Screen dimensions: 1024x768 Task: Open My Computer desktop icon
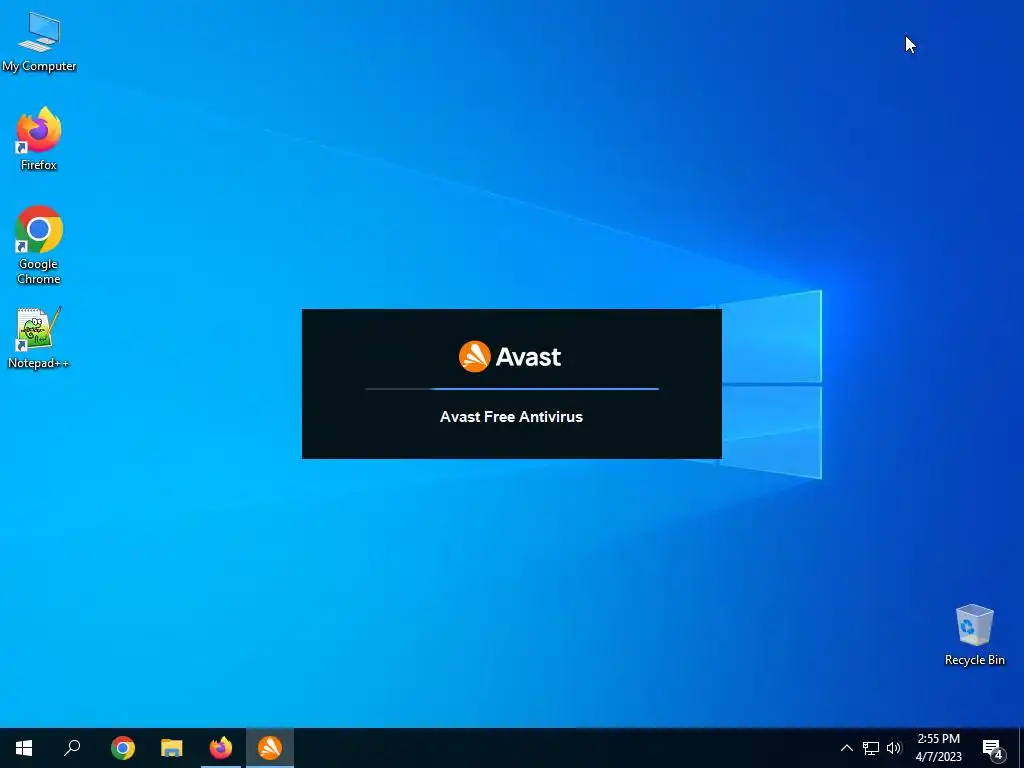click(x=39, y=42)
